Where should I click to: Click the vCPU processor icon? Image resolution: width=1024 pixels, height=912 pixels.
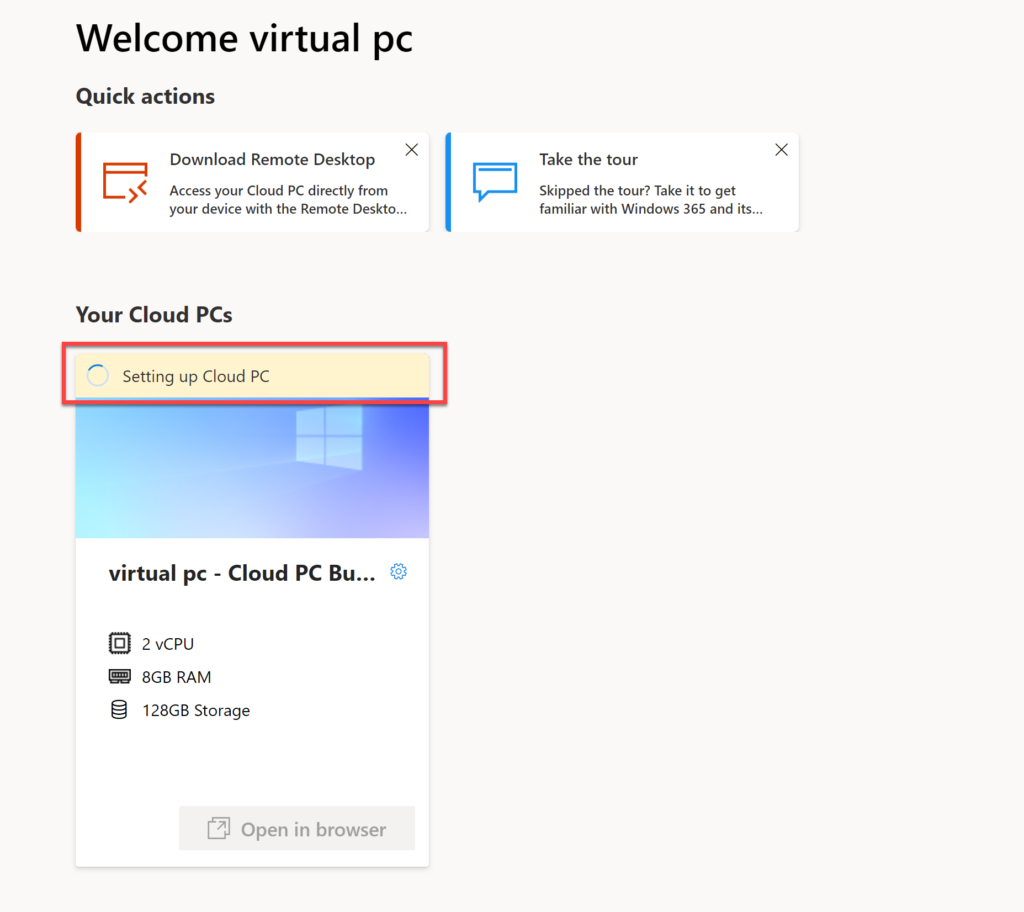point(120,643)
